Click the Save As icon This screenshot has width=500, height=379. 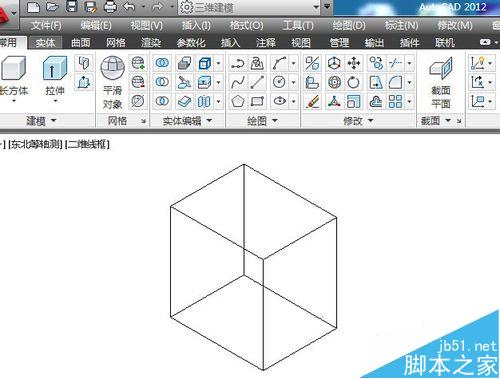tap(91, 7)
